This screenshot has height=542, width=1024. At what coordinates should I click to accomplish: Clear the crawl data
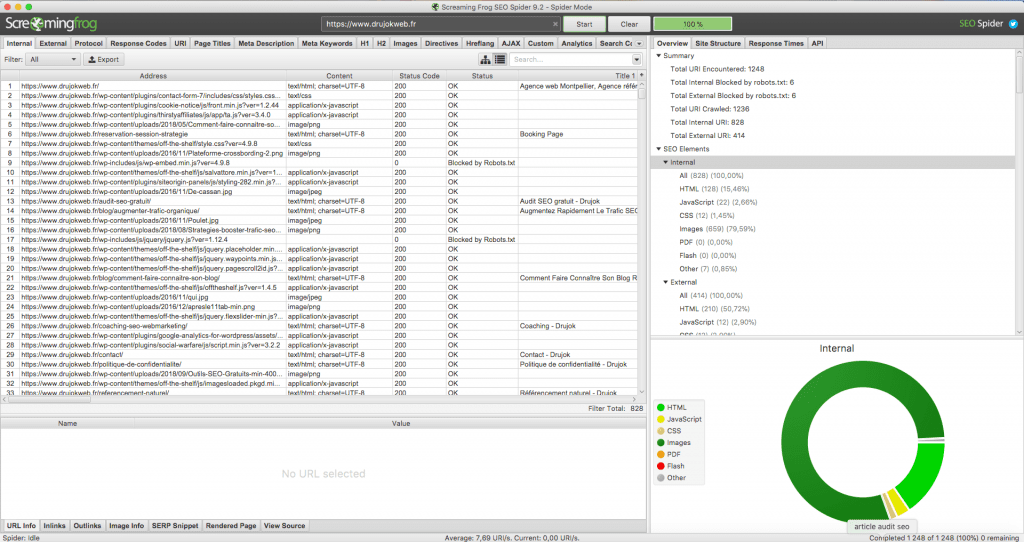point(629,24)
